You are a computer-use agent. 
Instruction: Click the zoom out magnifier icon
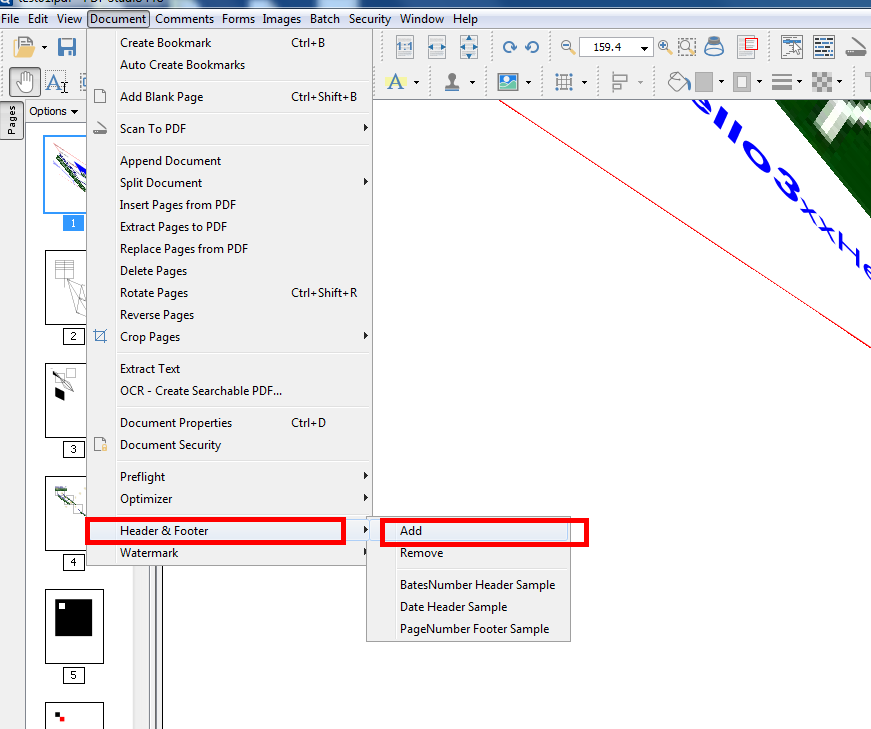565,46
